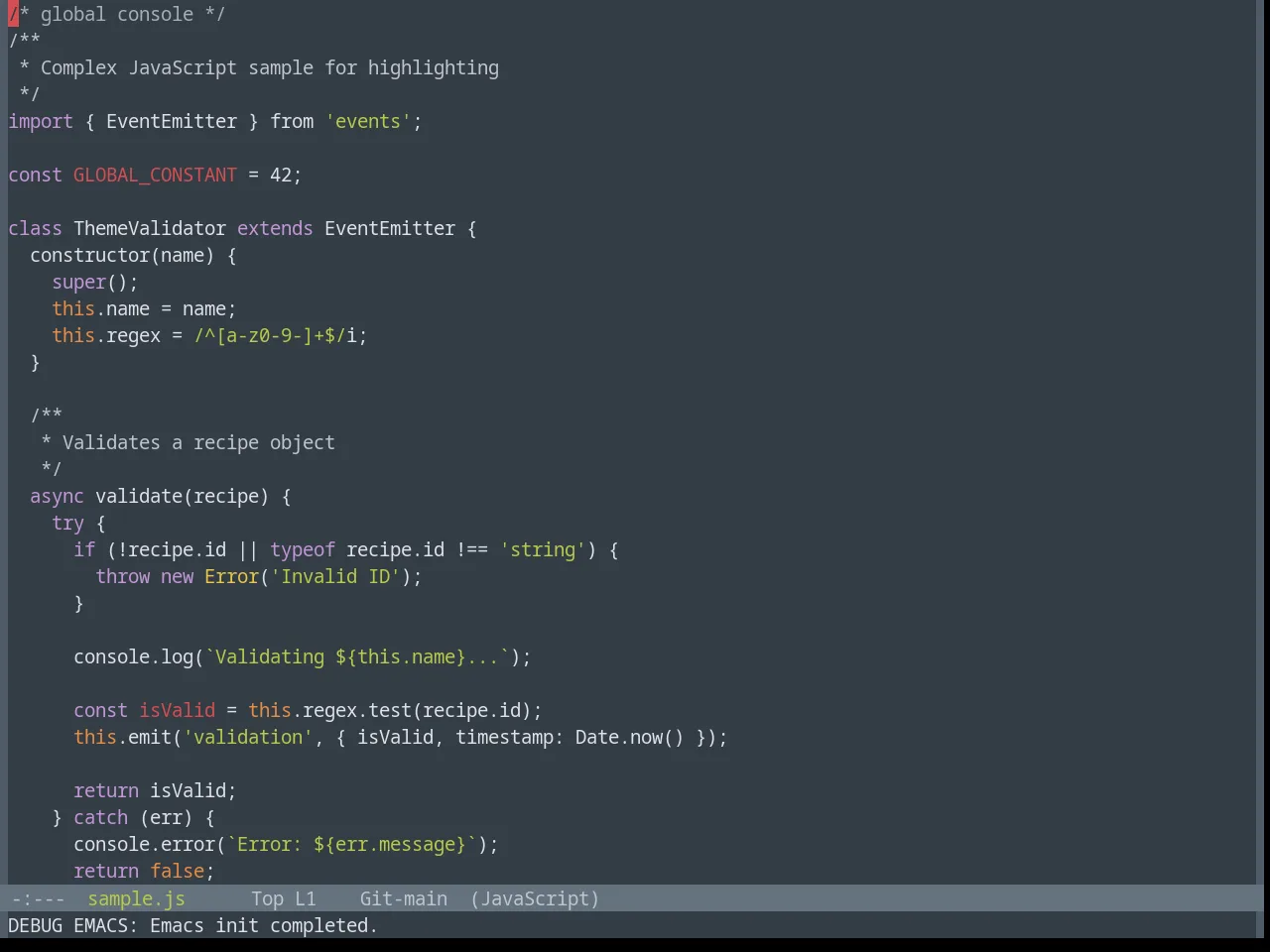Click the 'super' call
The width and height of the screenshot is (1270, 952).
pos(79,282)
